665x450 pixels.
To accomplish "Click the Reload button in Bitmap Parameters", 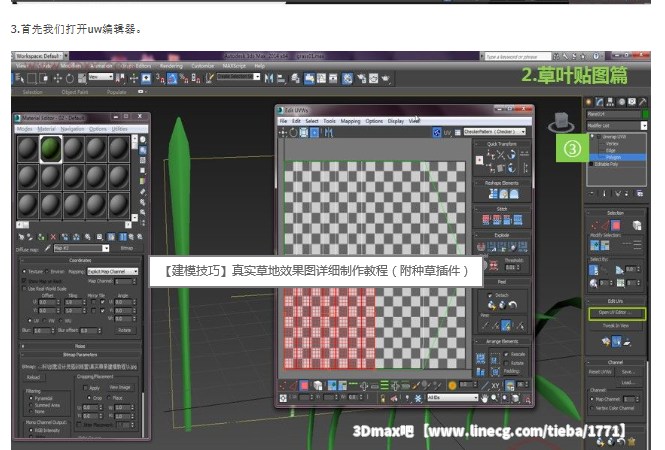I will 34,377.
